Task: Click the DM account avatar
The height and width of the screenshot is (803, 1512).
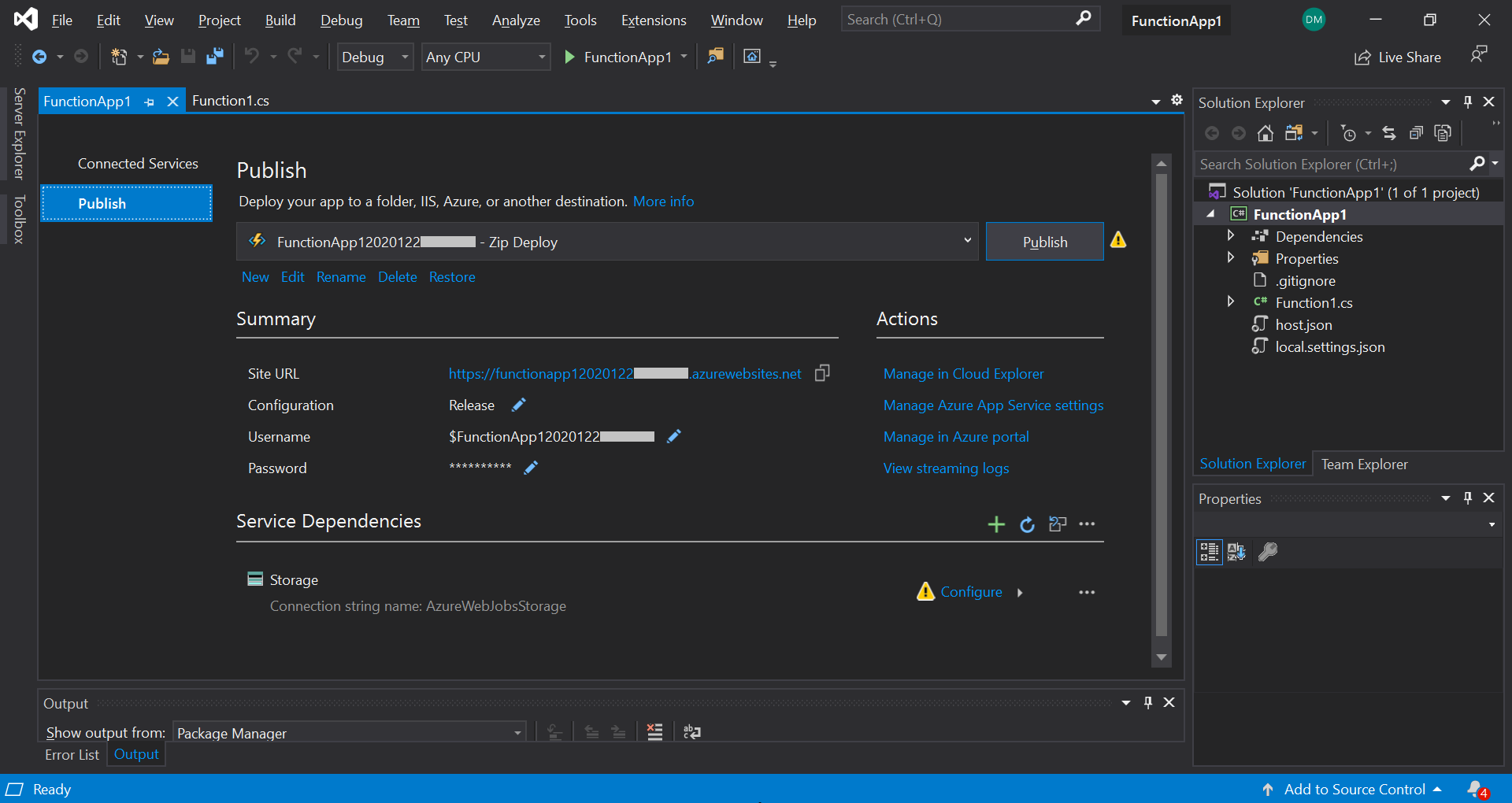Action: coord(1314,20)
